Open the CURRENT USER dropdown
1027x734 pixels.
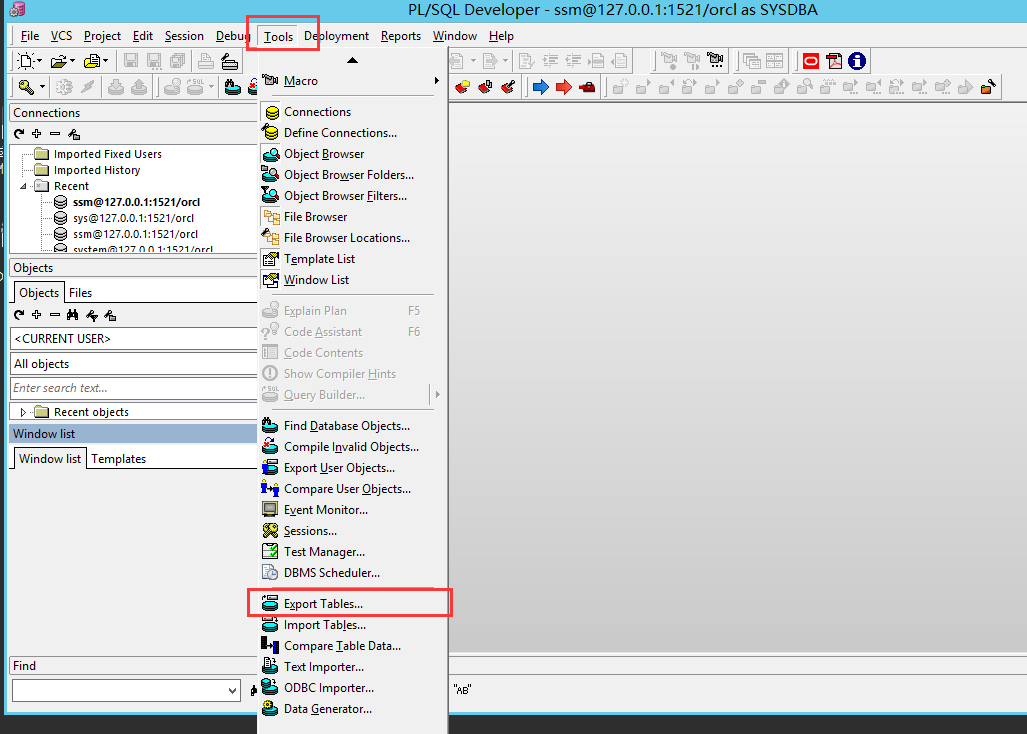(x=134, y=339)
